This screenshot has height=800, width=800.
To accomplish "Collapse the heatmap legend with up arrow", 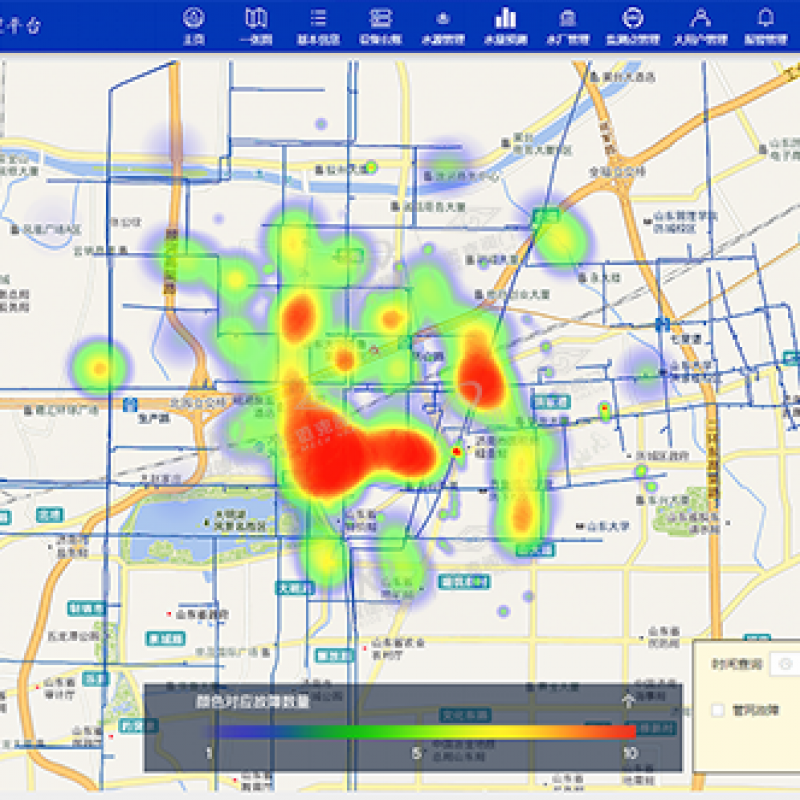I will (628, 700).
